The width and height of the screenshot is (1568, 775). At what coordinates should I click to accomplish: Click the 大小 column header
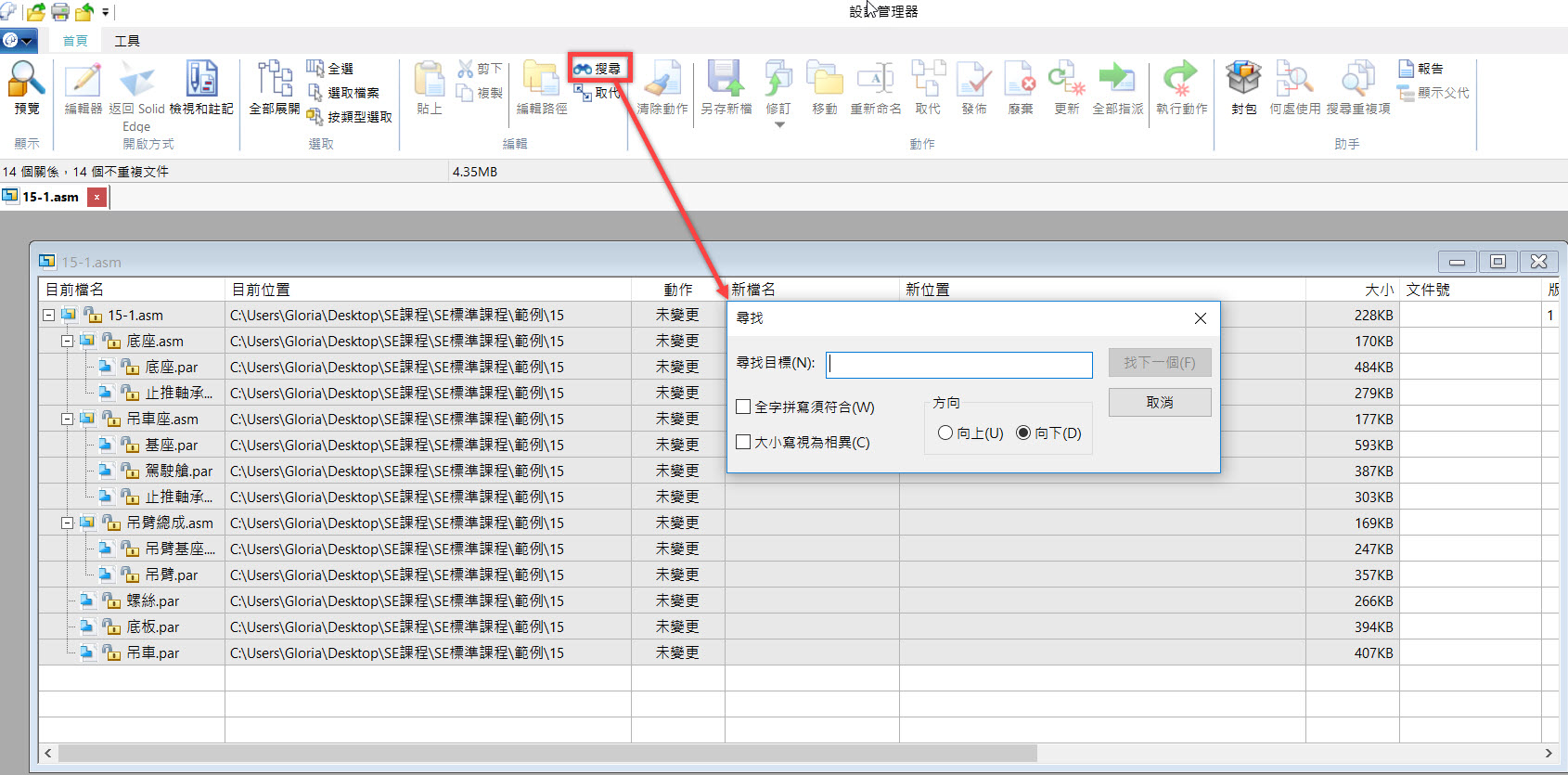pyautogui.click(x=1353, y=290)
